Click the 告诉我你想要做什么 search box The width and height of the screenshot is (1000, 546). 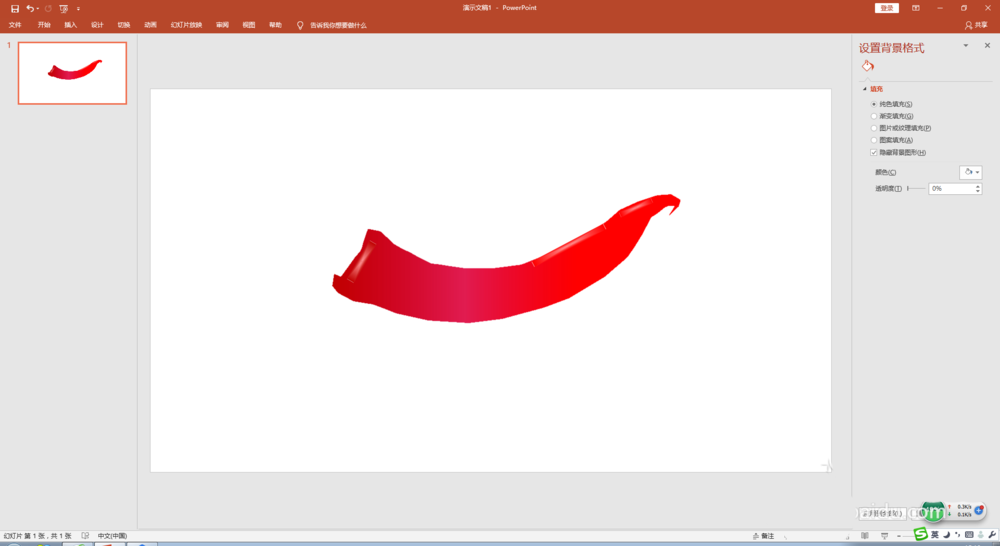point(338,25)
